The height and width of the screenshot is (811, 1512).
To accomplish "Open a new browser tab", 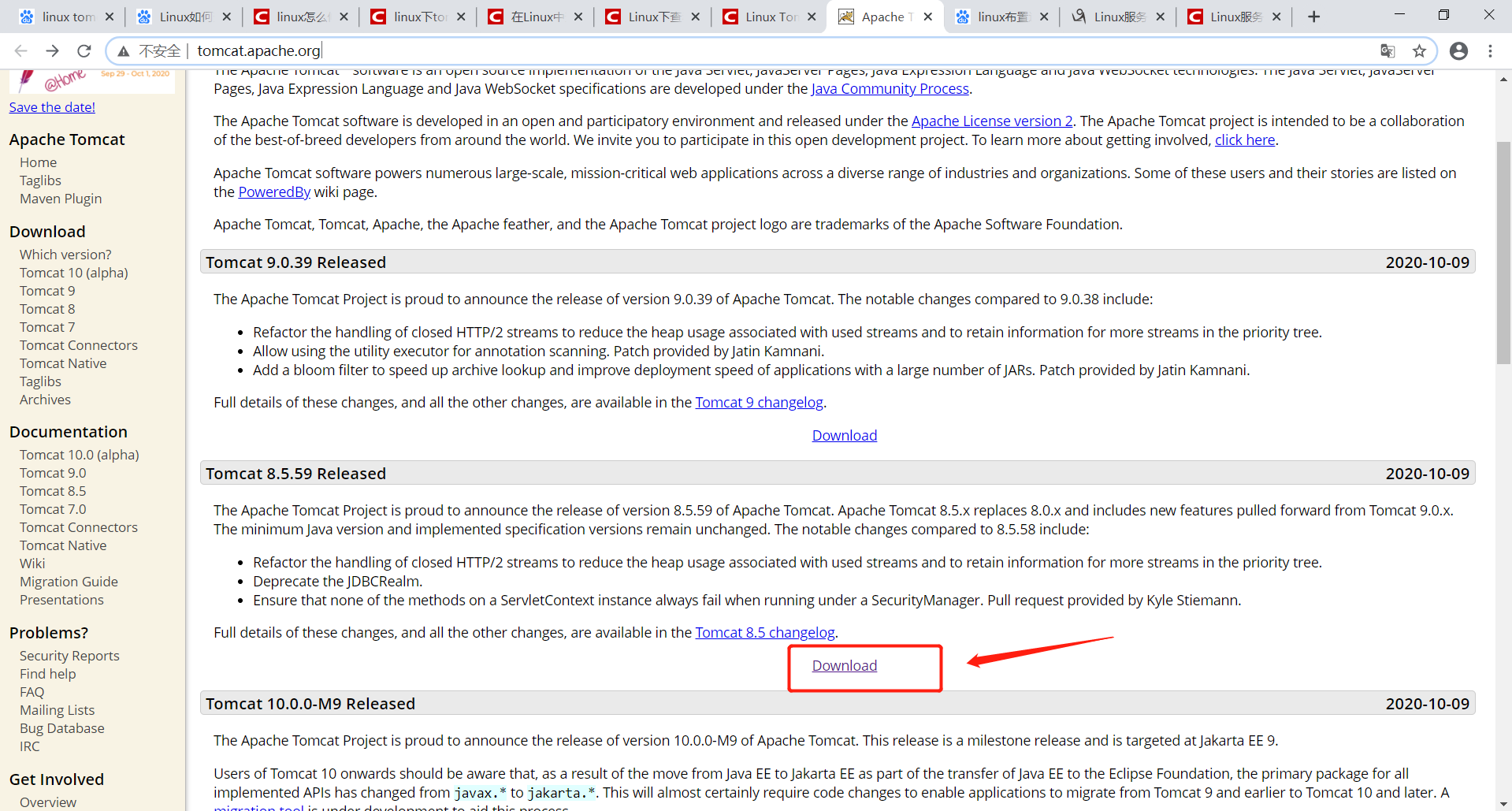I will coord(1313,17).
